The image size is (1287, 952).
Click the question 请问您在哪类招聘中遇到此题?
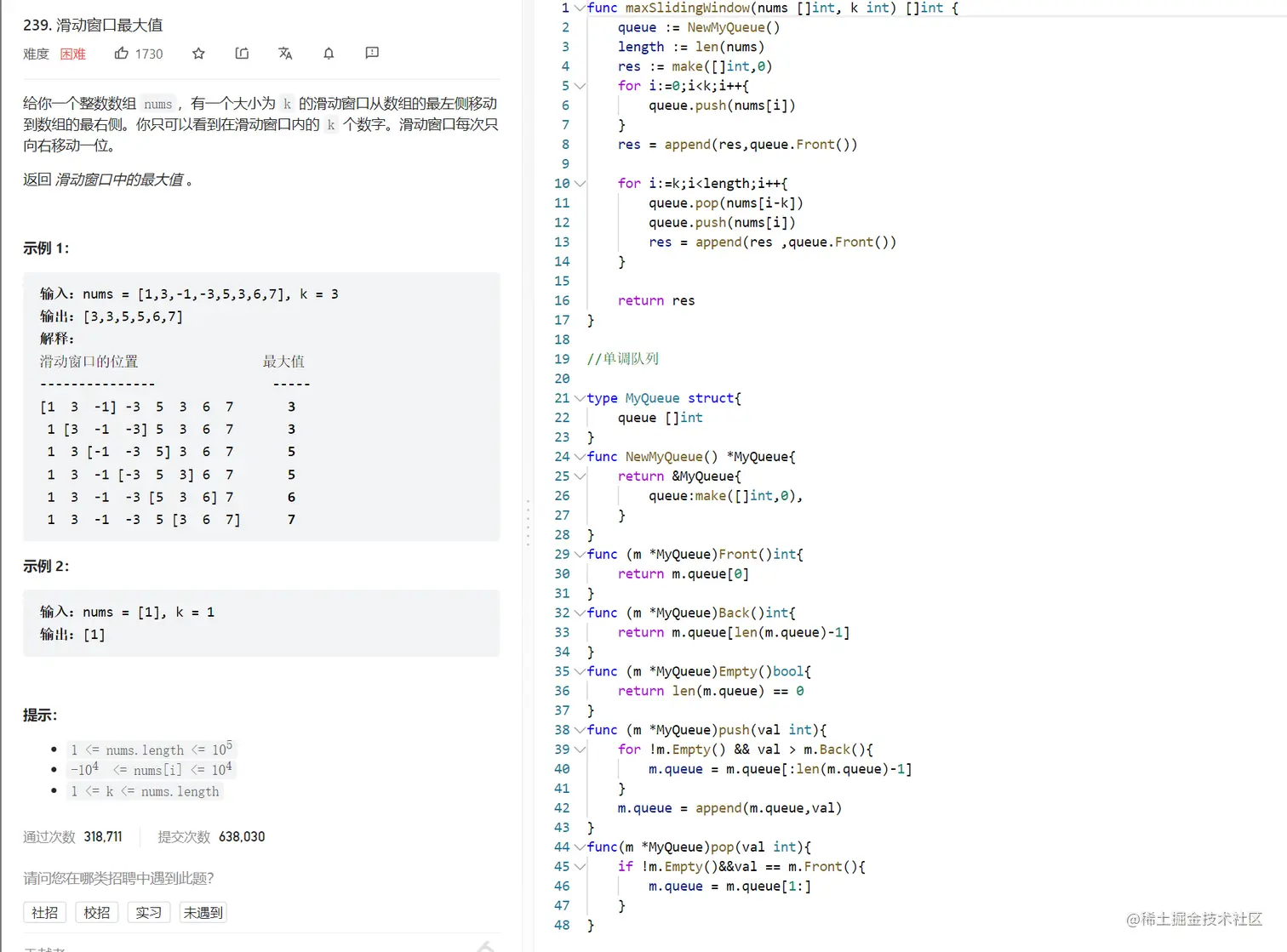[x=118, y=879]
